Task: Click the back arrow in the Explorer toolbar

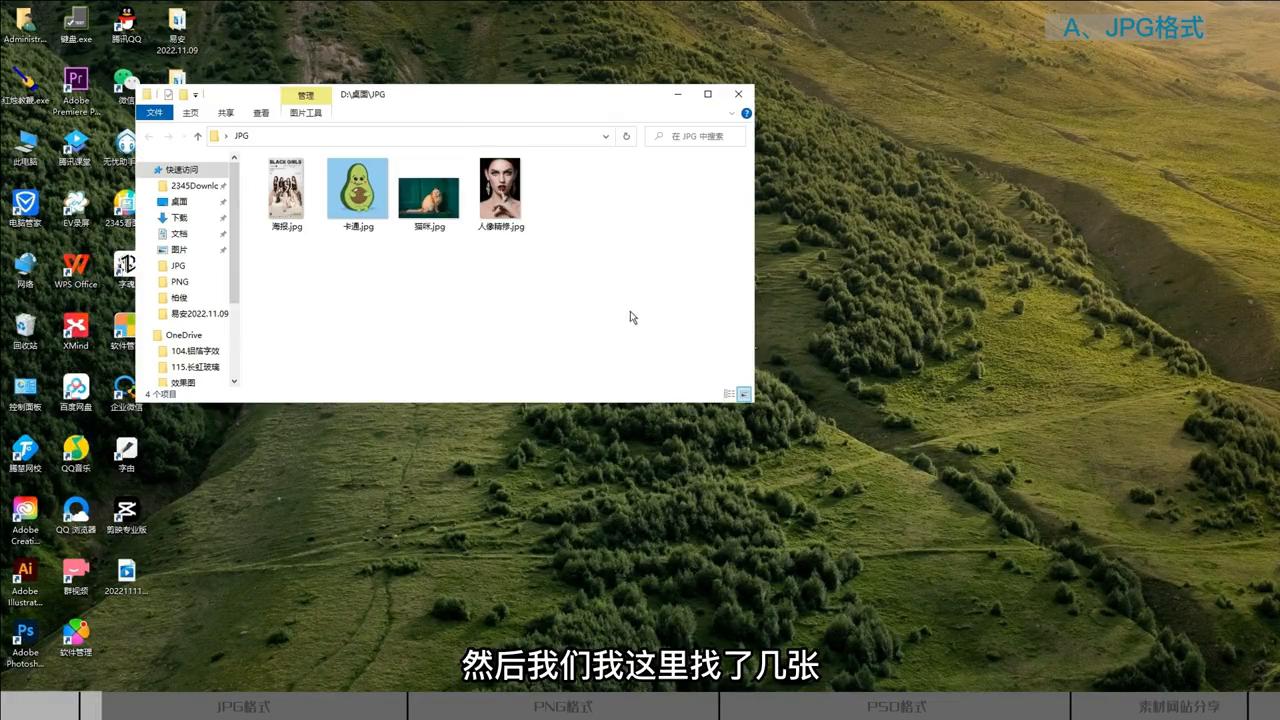Action: [150, 136]
